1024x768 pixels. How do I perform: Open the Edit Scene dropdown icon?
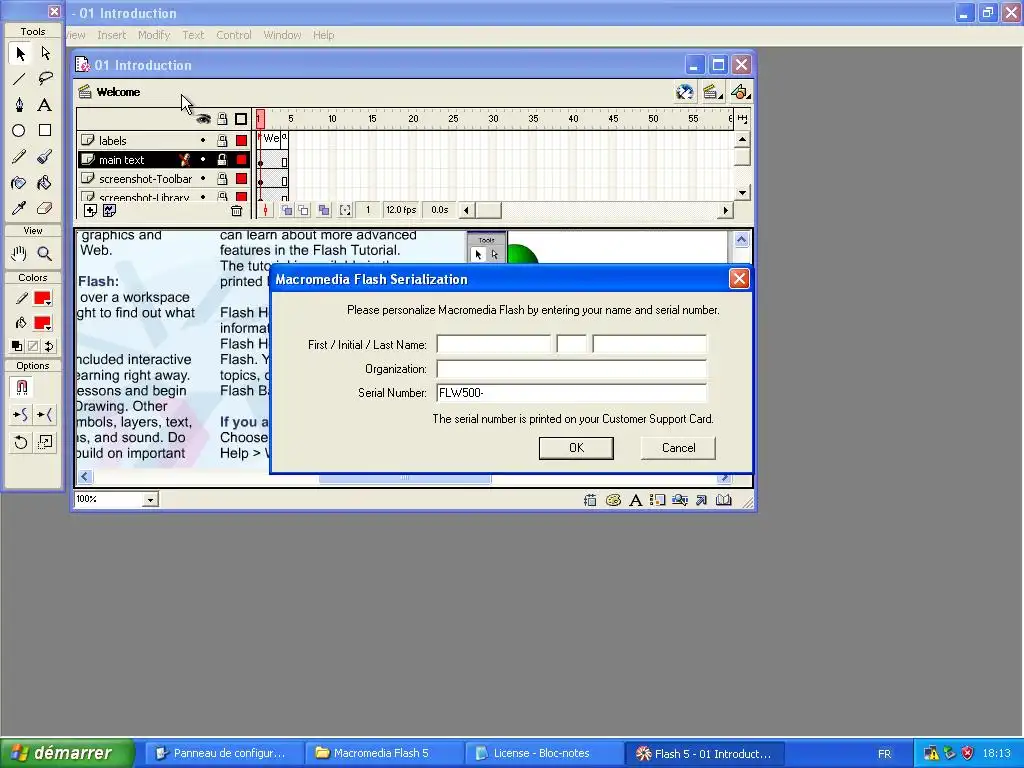[x=712, y=93]
